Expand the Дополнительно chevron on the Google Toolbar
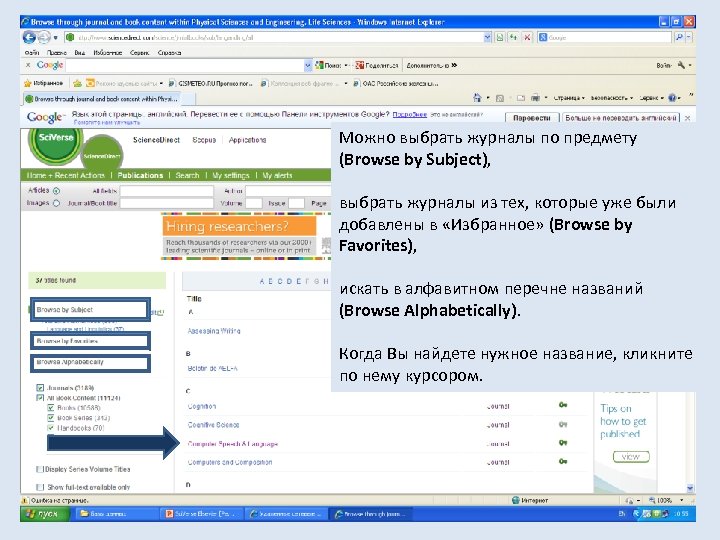This screenshot has width=720, height=540. (x=454, y=65)
